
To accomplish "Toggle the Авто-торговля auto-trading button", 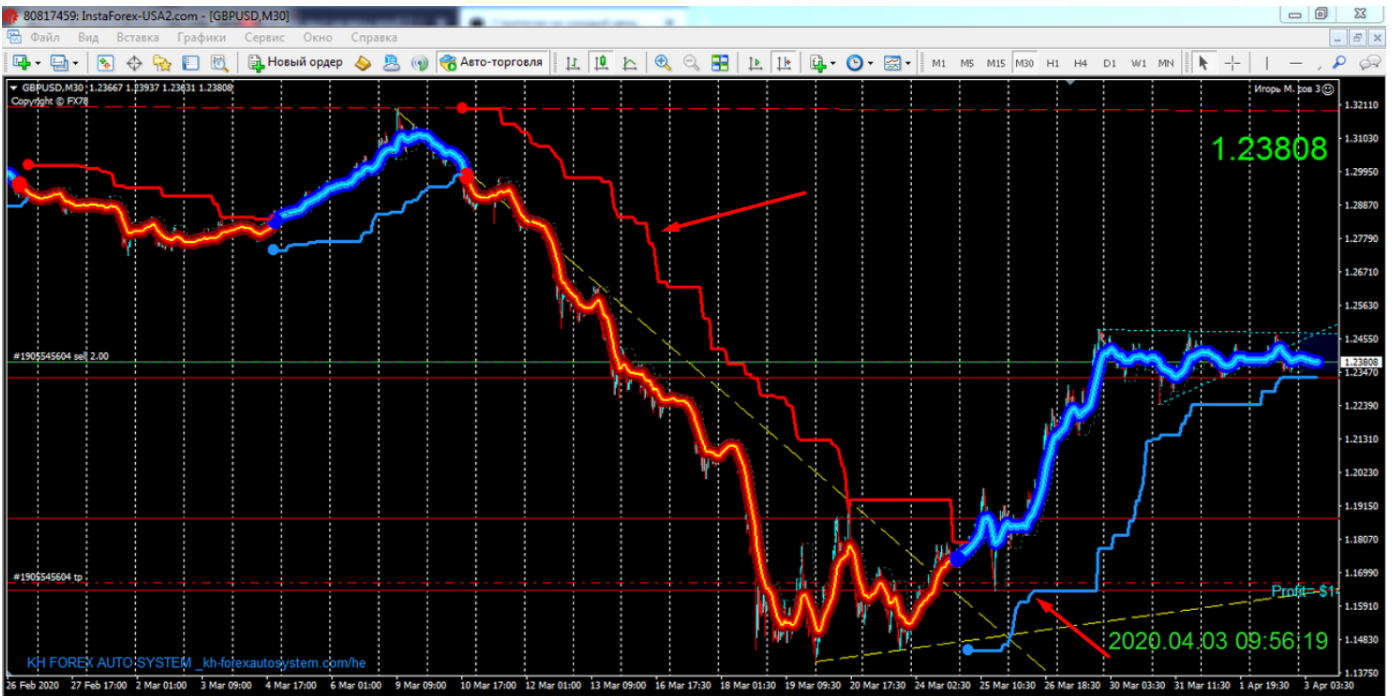I will coord(492,62).
